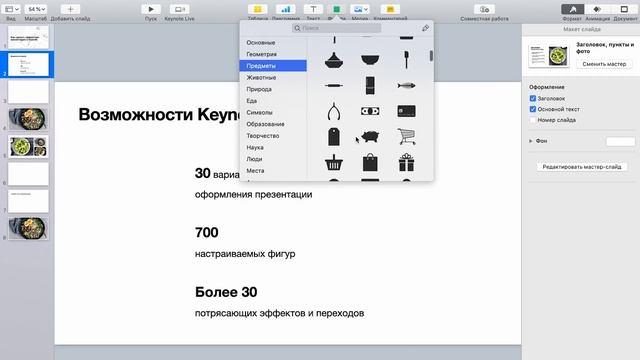Select slide 1 thumbnail
The width and height of the screenshot is (640, 360).
pos(28,37)
